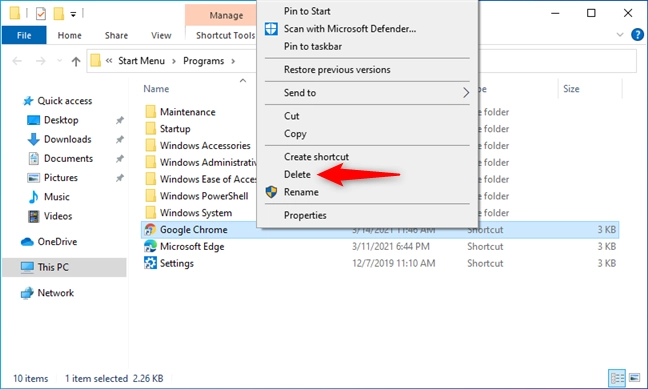Open the File tab
Image resolution: width=648 pixels, height=389 pixels.
(x=24, y=35)
